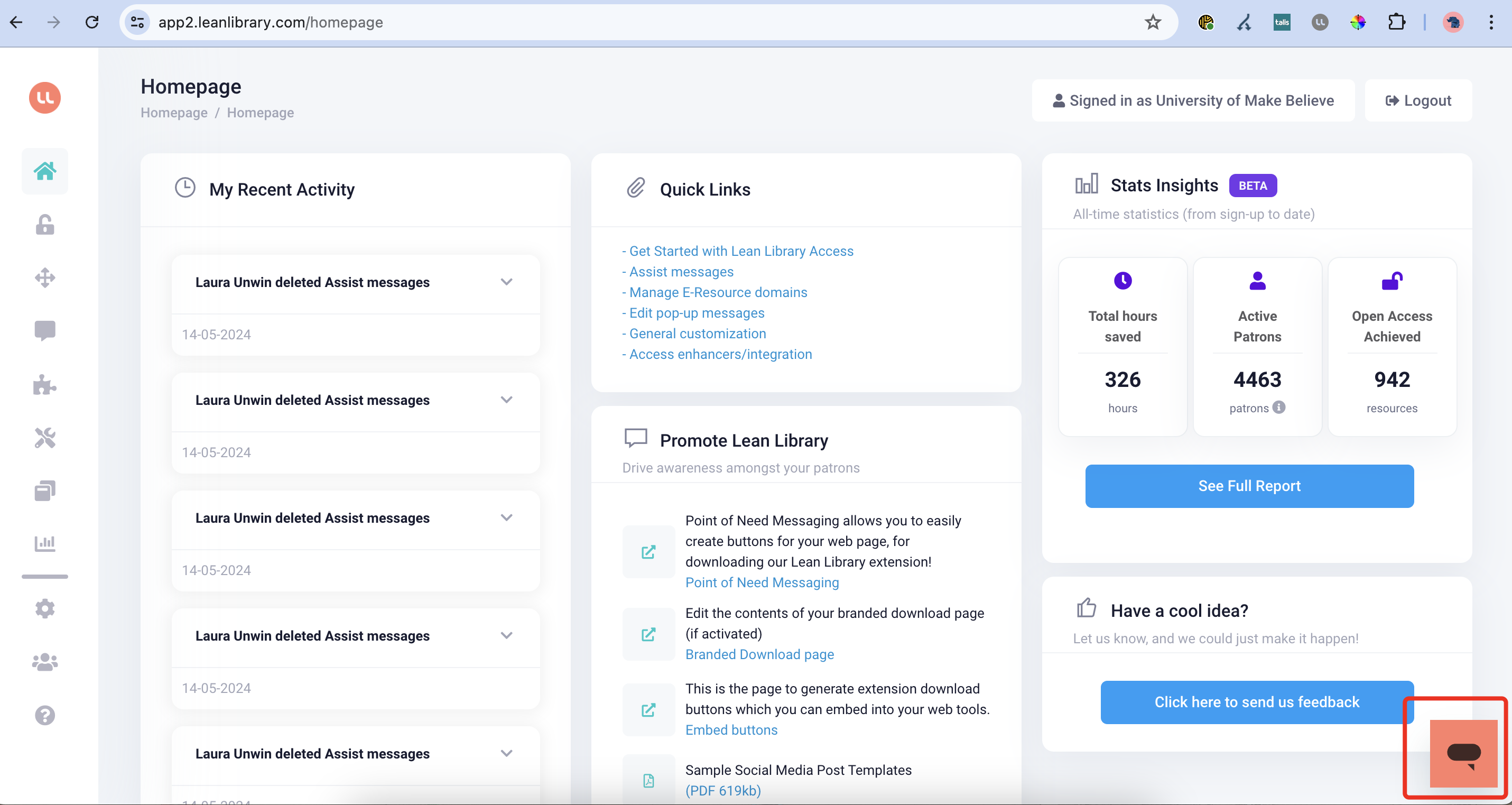The height and width of the screenshot is (805, 1512).
Task: Open Access enhancers/integration link
Action: 720,354
